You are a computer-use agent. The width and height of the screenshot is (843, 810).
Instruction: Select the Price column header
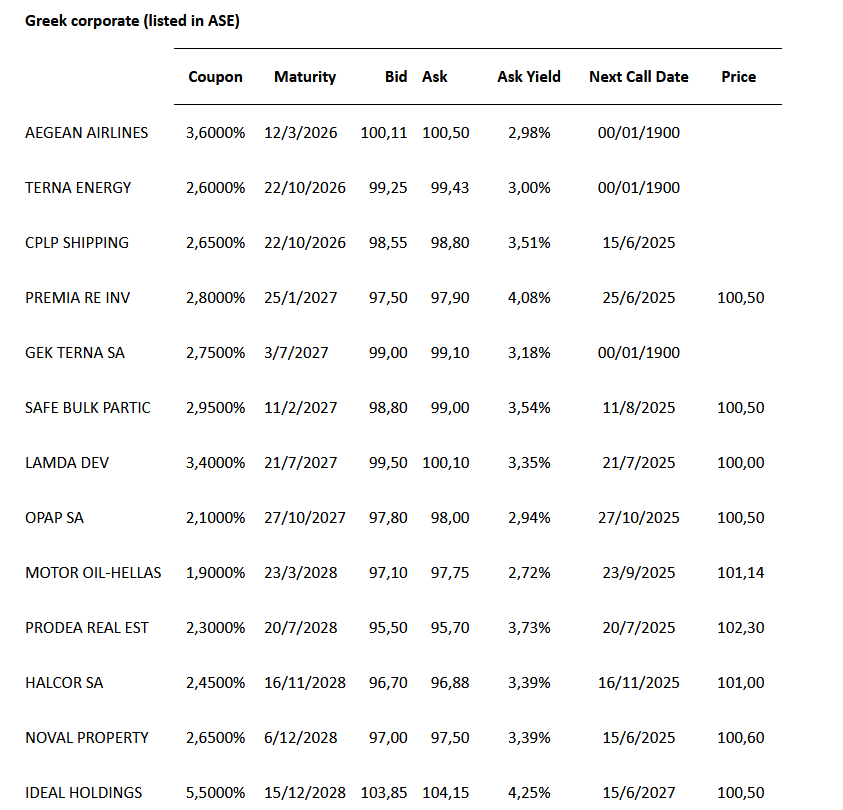[738, 77]
